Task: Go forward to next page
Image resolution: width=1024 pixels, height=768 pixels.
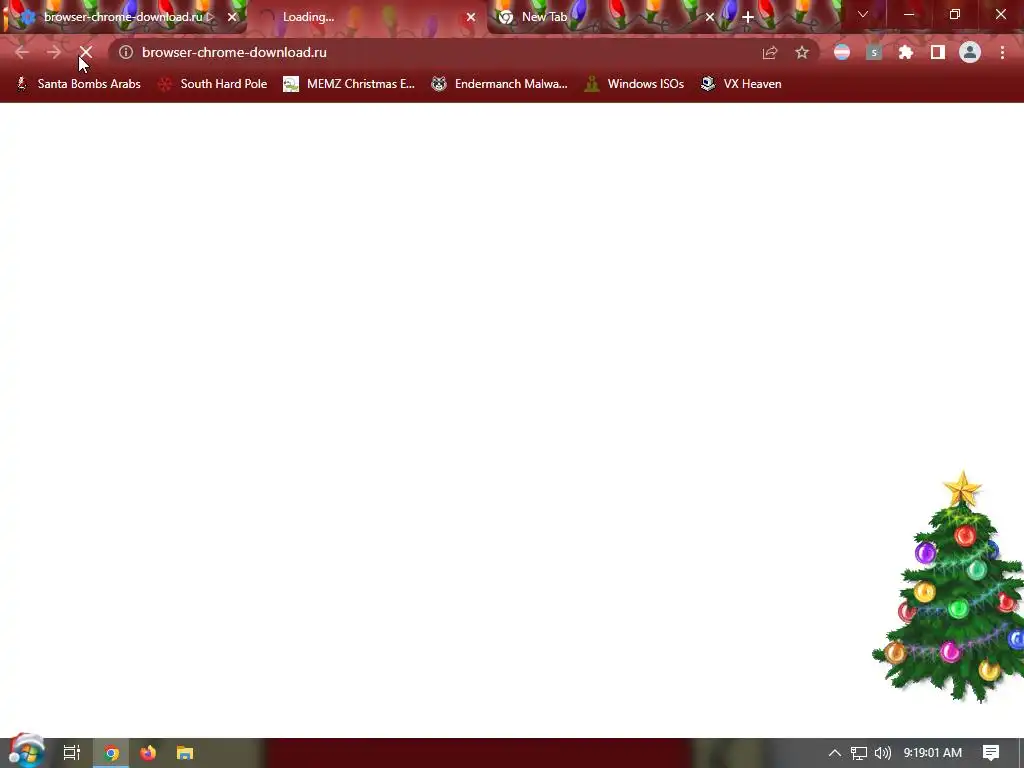Action: point(54,52)
